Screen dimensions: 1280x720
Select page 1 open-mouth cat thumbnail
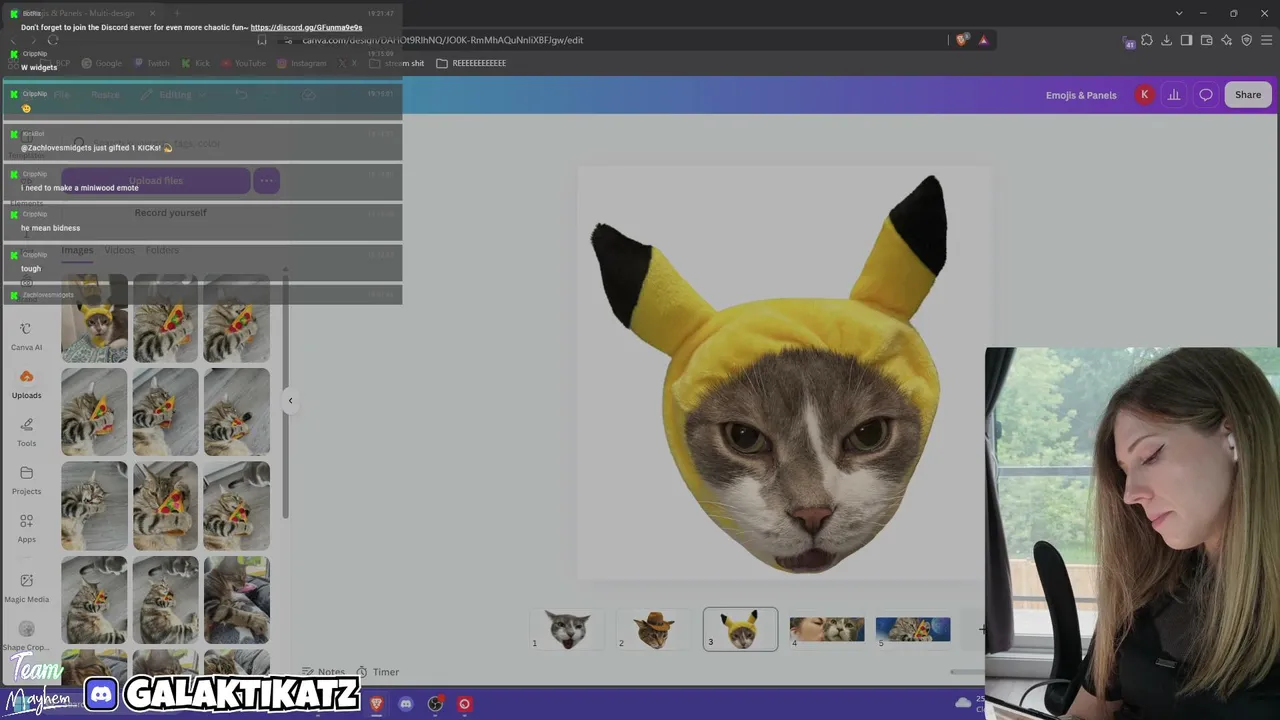click(x=567, y=629)
